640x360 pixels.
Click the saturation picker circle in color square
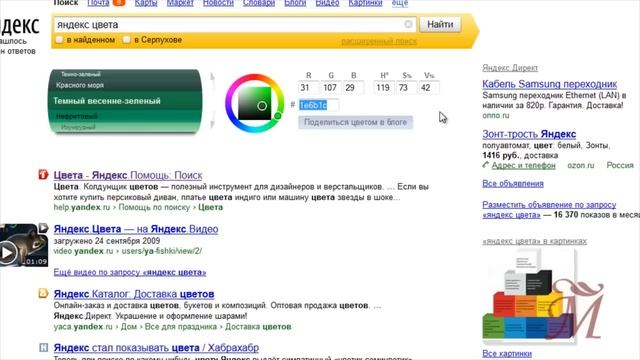[262, 106]
